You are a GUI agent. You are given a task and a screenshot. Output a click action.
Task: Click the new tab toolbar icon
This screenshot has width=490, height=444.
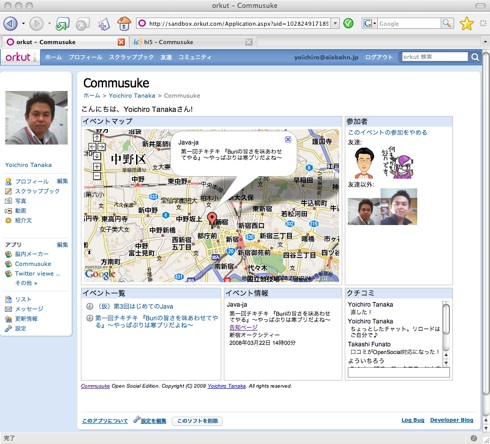[x=104, y=24]
